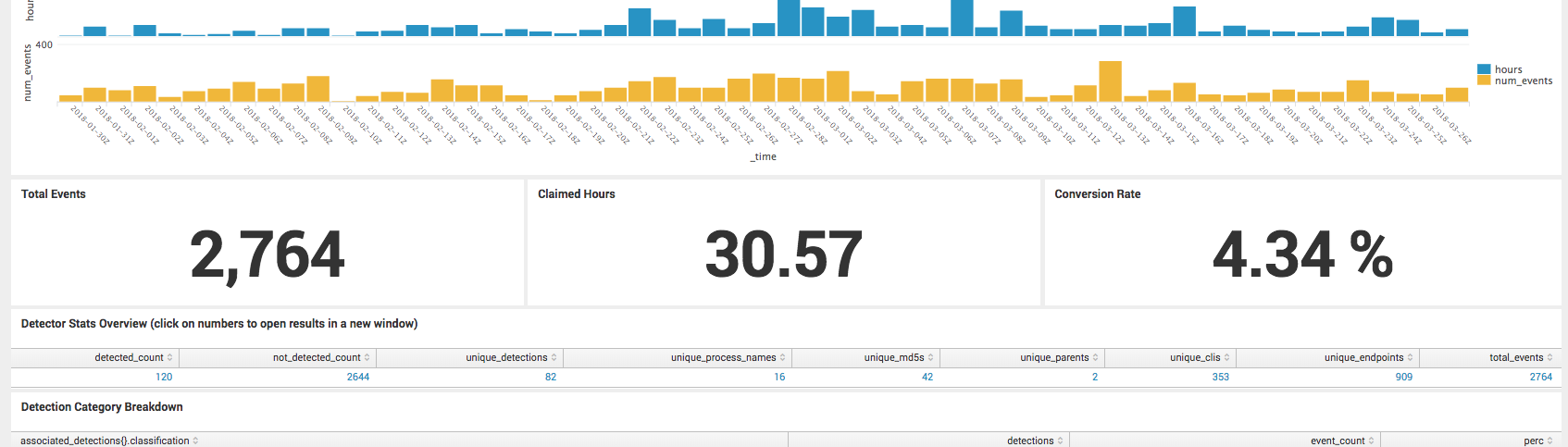The image size is (1568, 447).
Task: Toggle the hours series in chart legend
Action: (x=1508, y=69)
